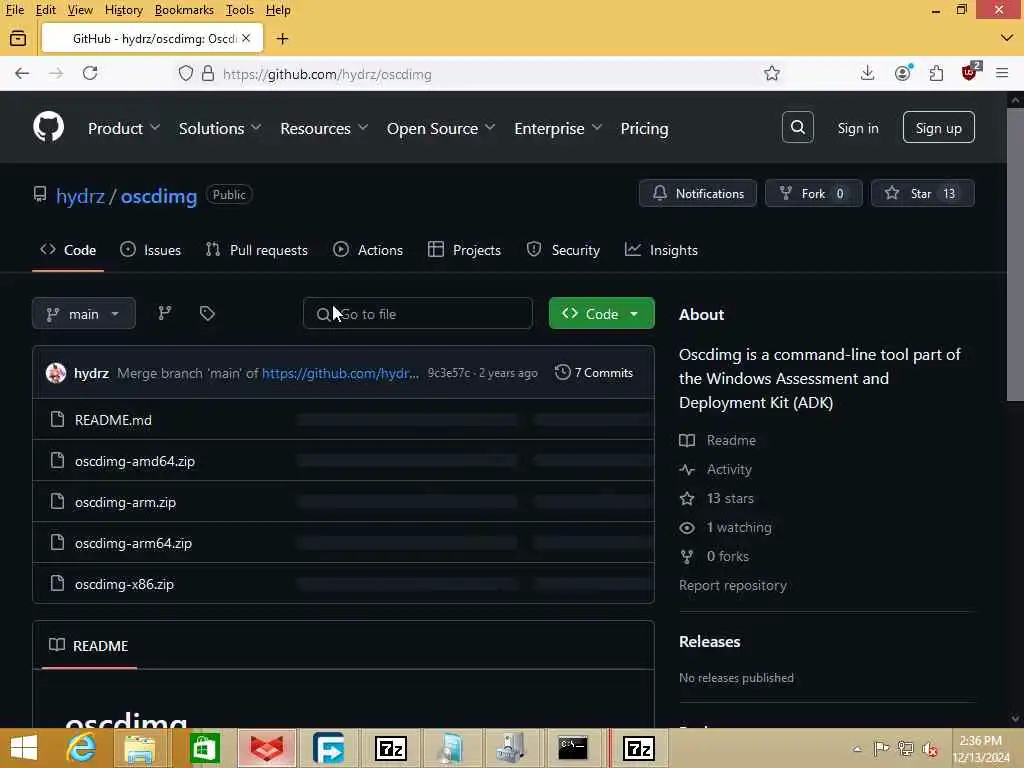Expand the Product navigation dropdown
Viewport: 1024px width, 768px height.
(x=124, y=128)
